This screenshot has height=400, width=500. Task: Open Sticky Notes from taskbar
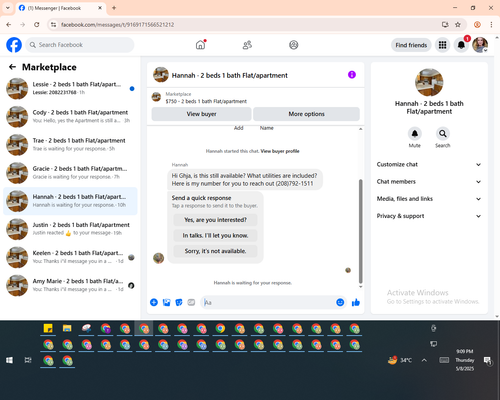48,328
